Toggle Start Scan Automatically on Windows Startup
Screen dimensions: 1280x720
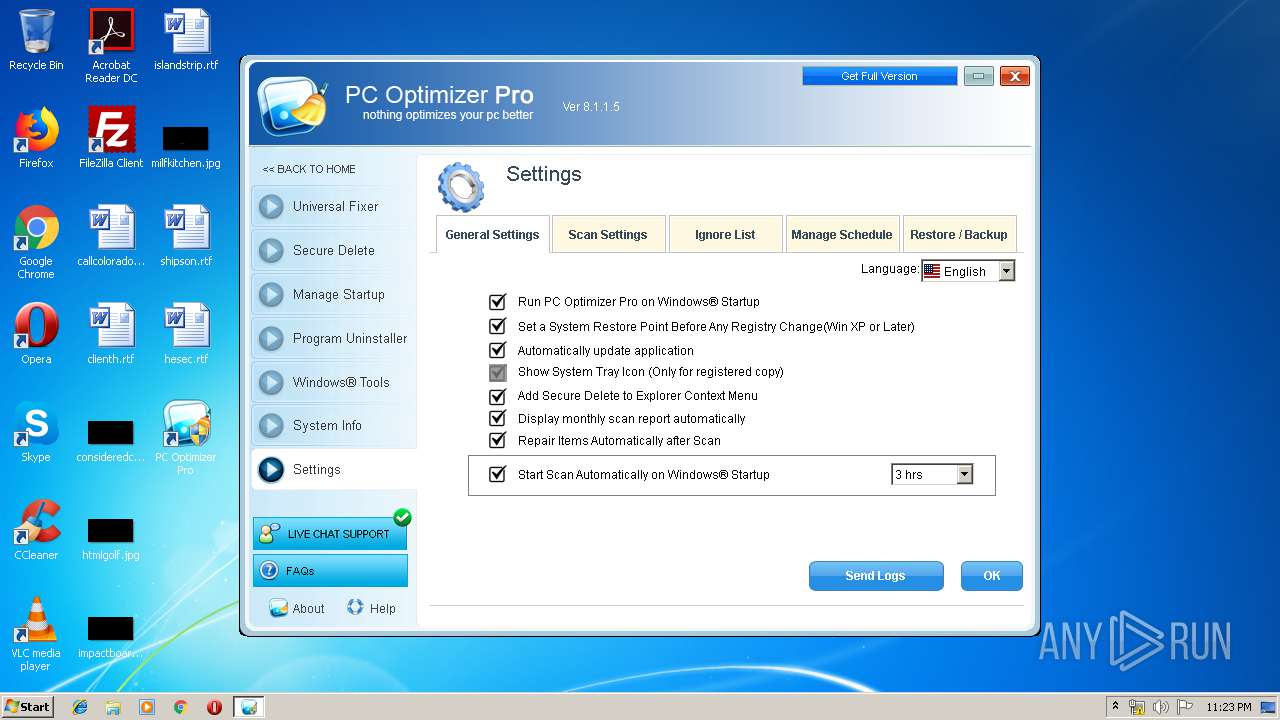click(x=497, y=474)
